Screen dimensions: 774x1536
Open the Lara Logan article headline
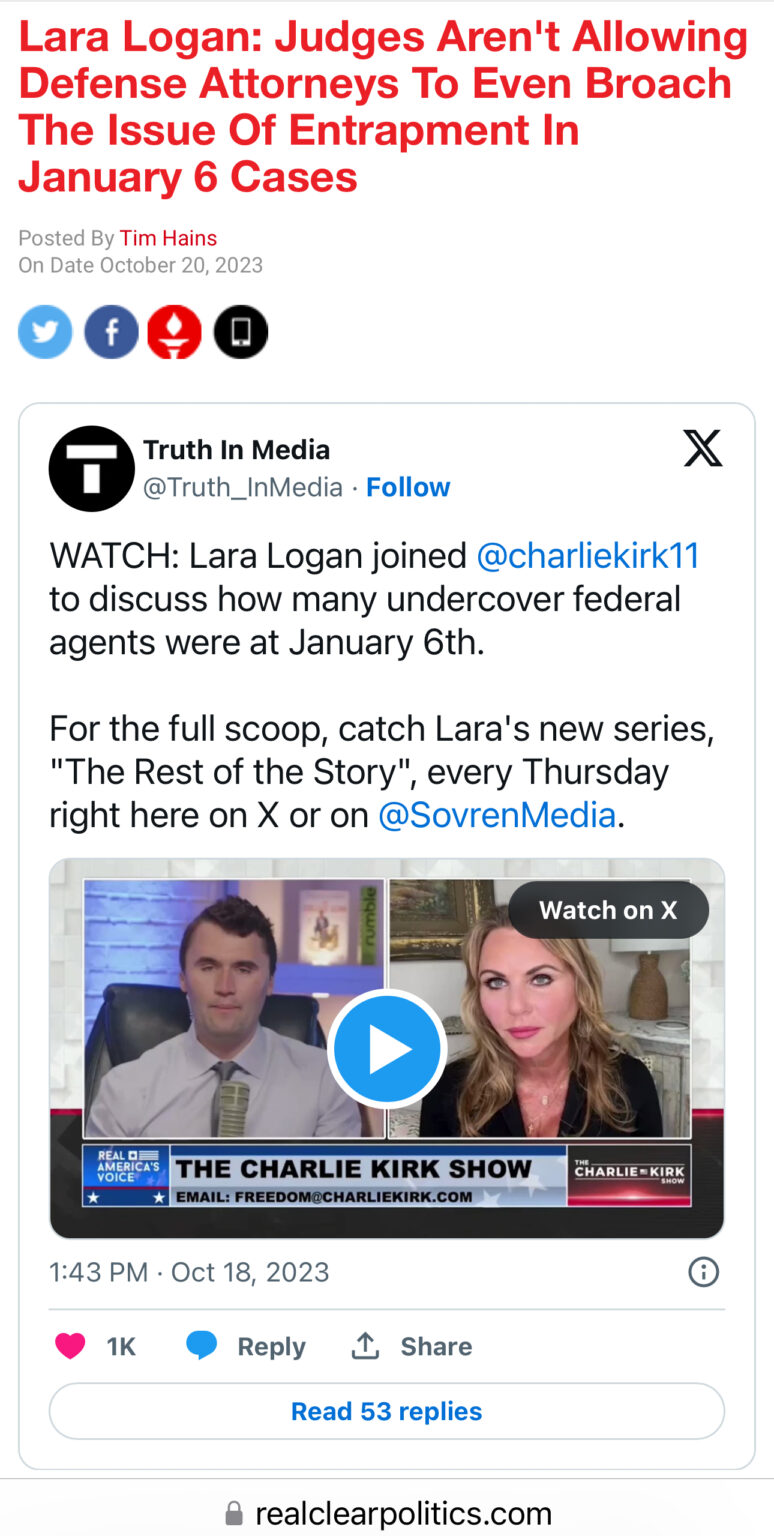(x=383, y=107)
